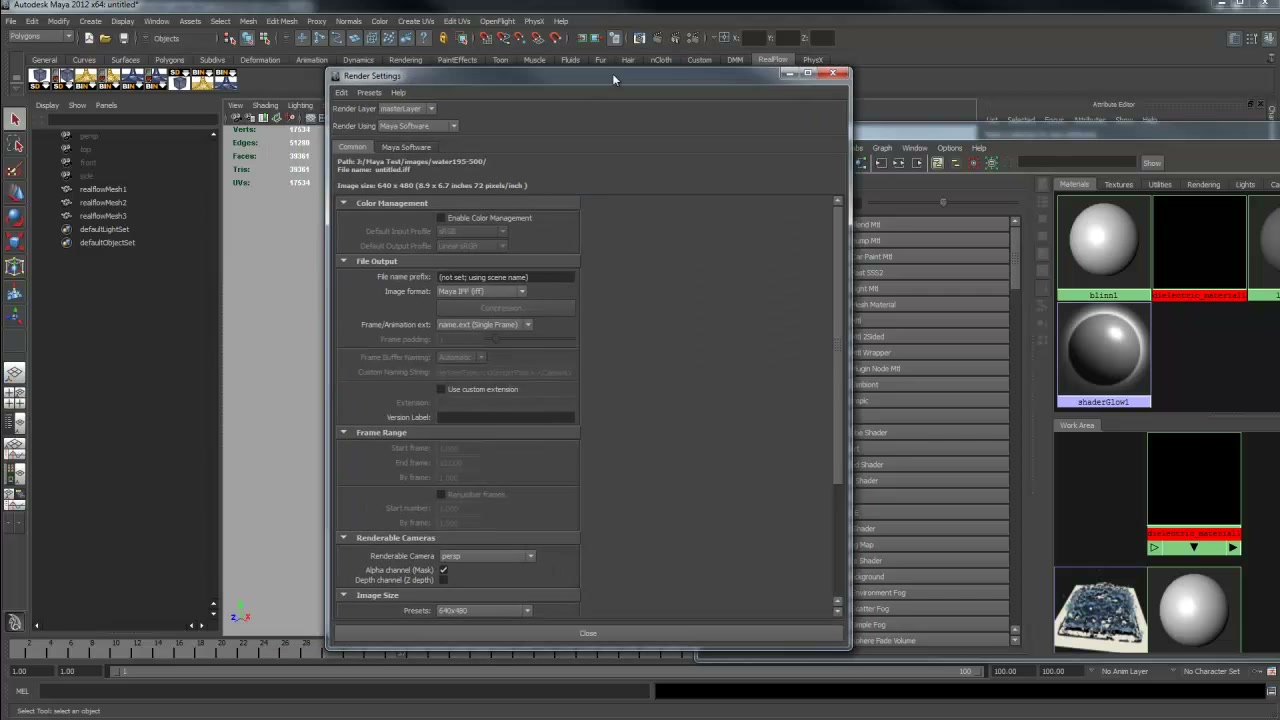Screen dimensions: 1280x720
Task: Open Presets menu in Render Settings
Action: [369, 92]
